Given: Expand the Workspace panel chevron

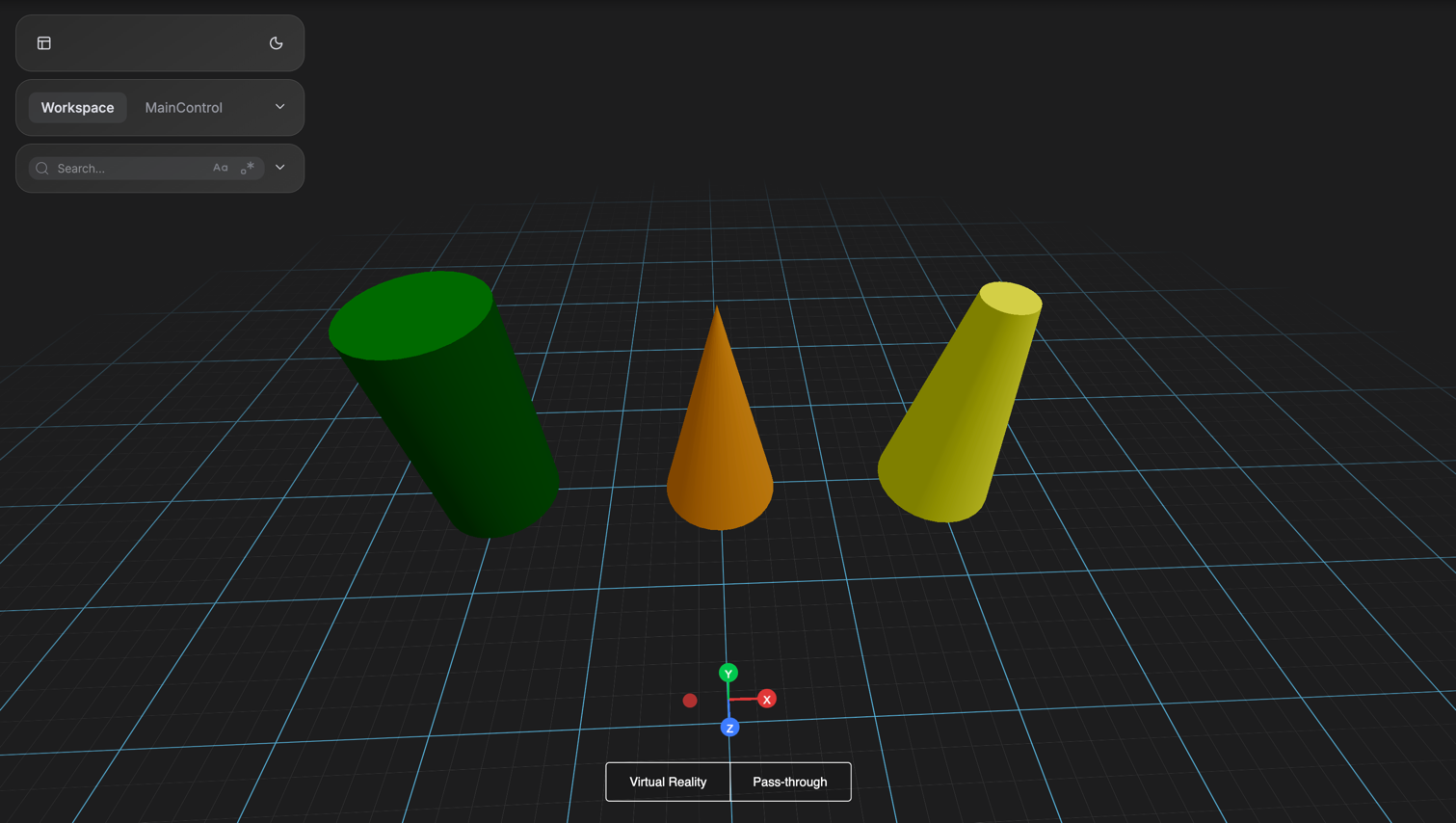Looking at the screenshot, I should (x=280, y=107).
